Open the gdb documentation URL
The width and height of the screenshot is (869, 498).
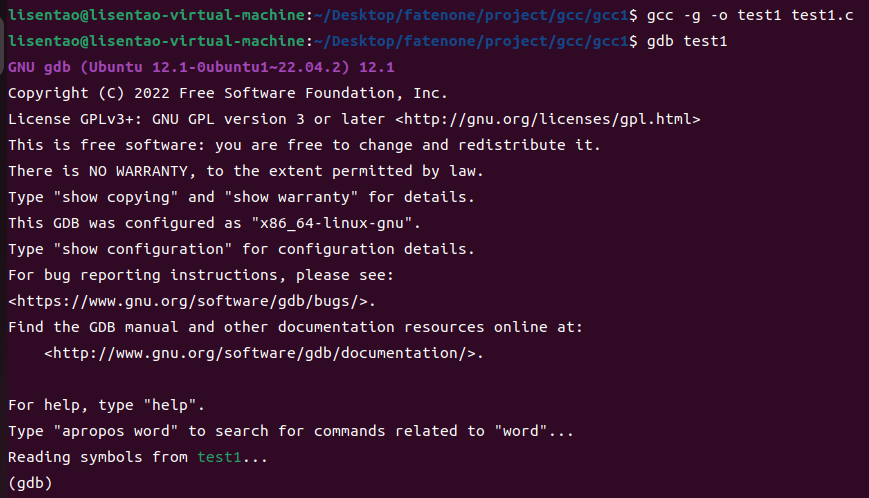pyautogui.click(x=264, y=353)
